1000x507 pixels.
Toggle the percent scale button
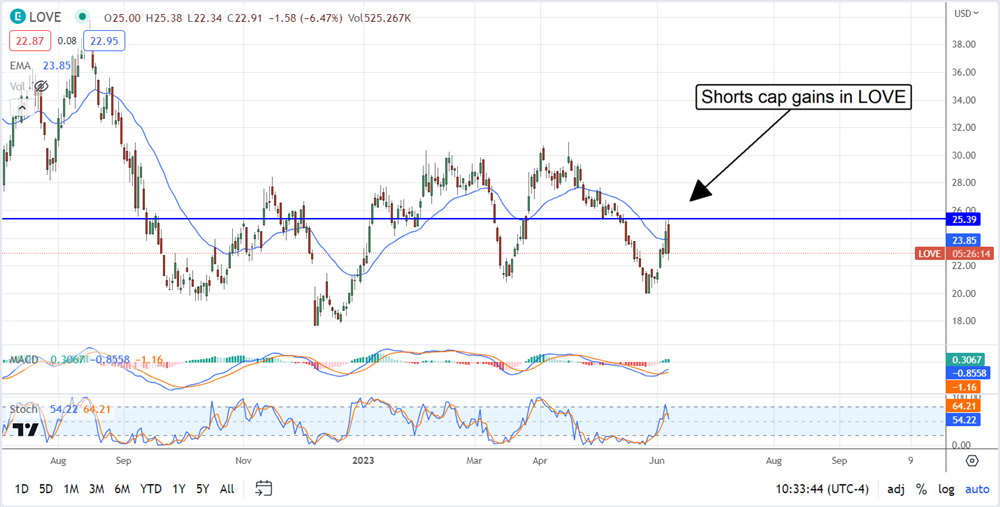coord(922,489)
